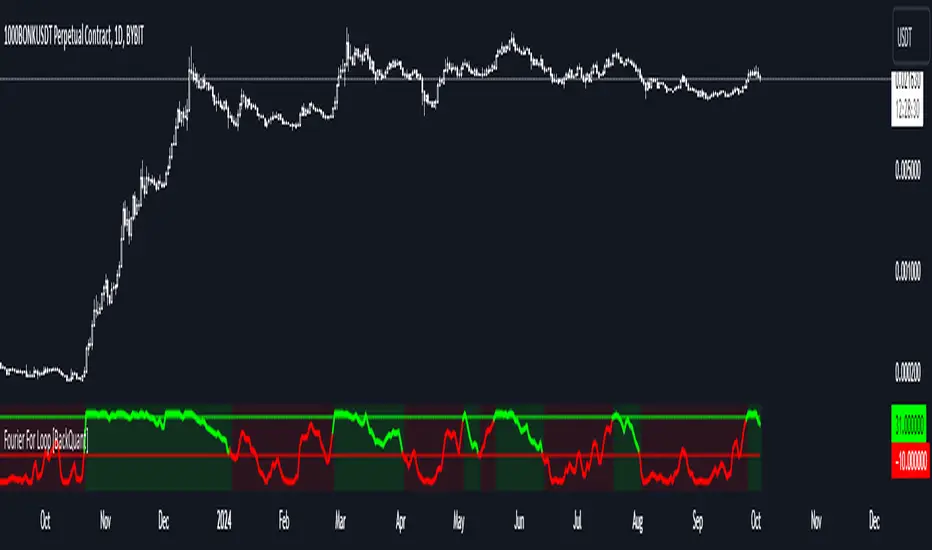
Task: Click the Apr label on time axis
Action: click(401, 521)
